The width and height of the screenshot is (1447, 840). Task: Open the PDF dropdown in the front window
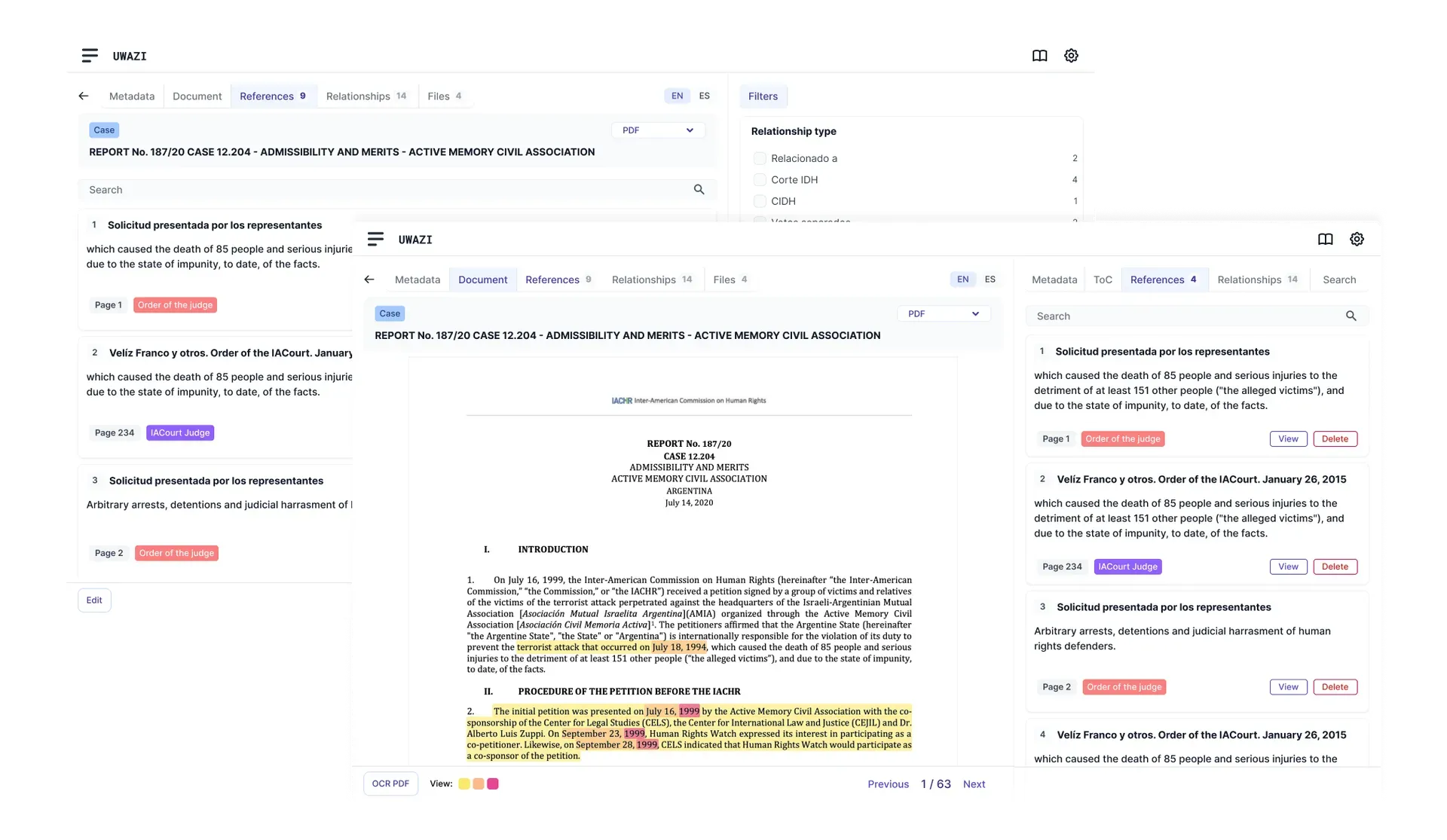tap(944, 313)
